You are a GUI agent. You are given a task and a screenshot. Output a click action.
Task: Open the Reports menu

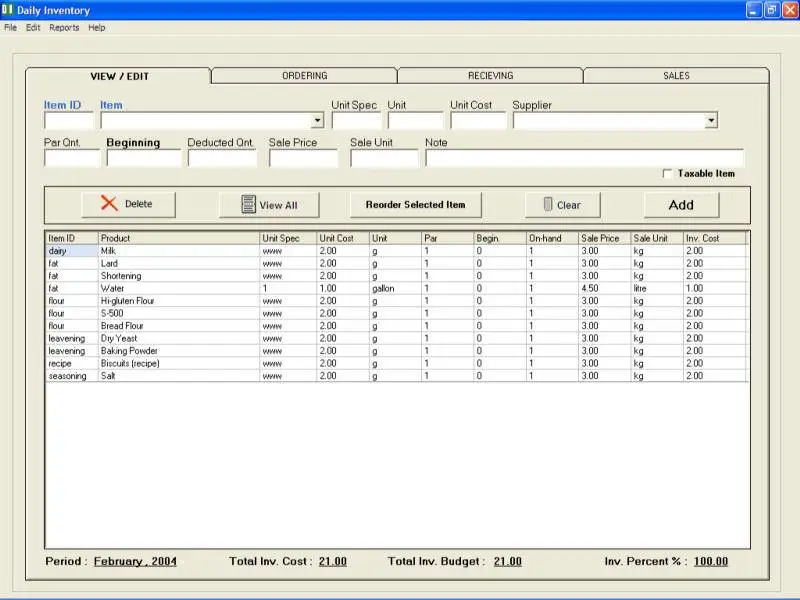point(64,28)
